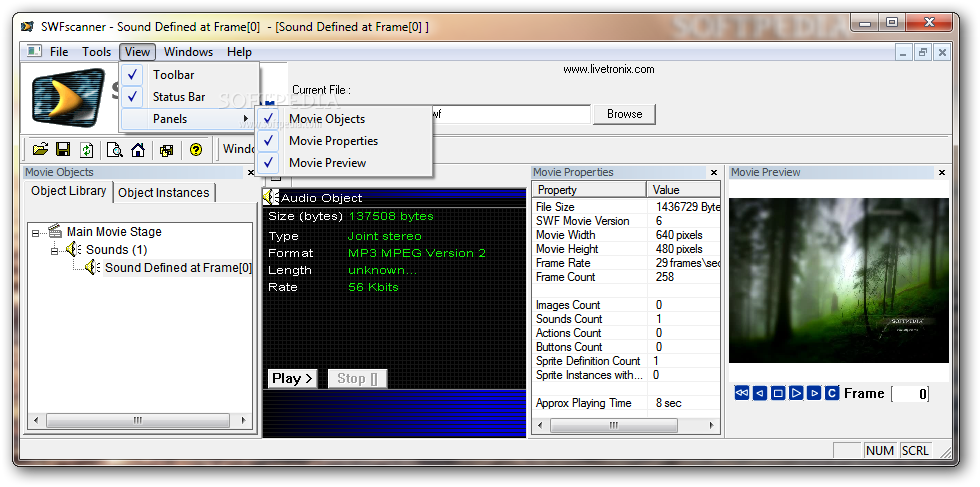Uncheck Movie Objects panel in submenu
The height and width of the screenshot is (487, 980).
pos(344,119)
